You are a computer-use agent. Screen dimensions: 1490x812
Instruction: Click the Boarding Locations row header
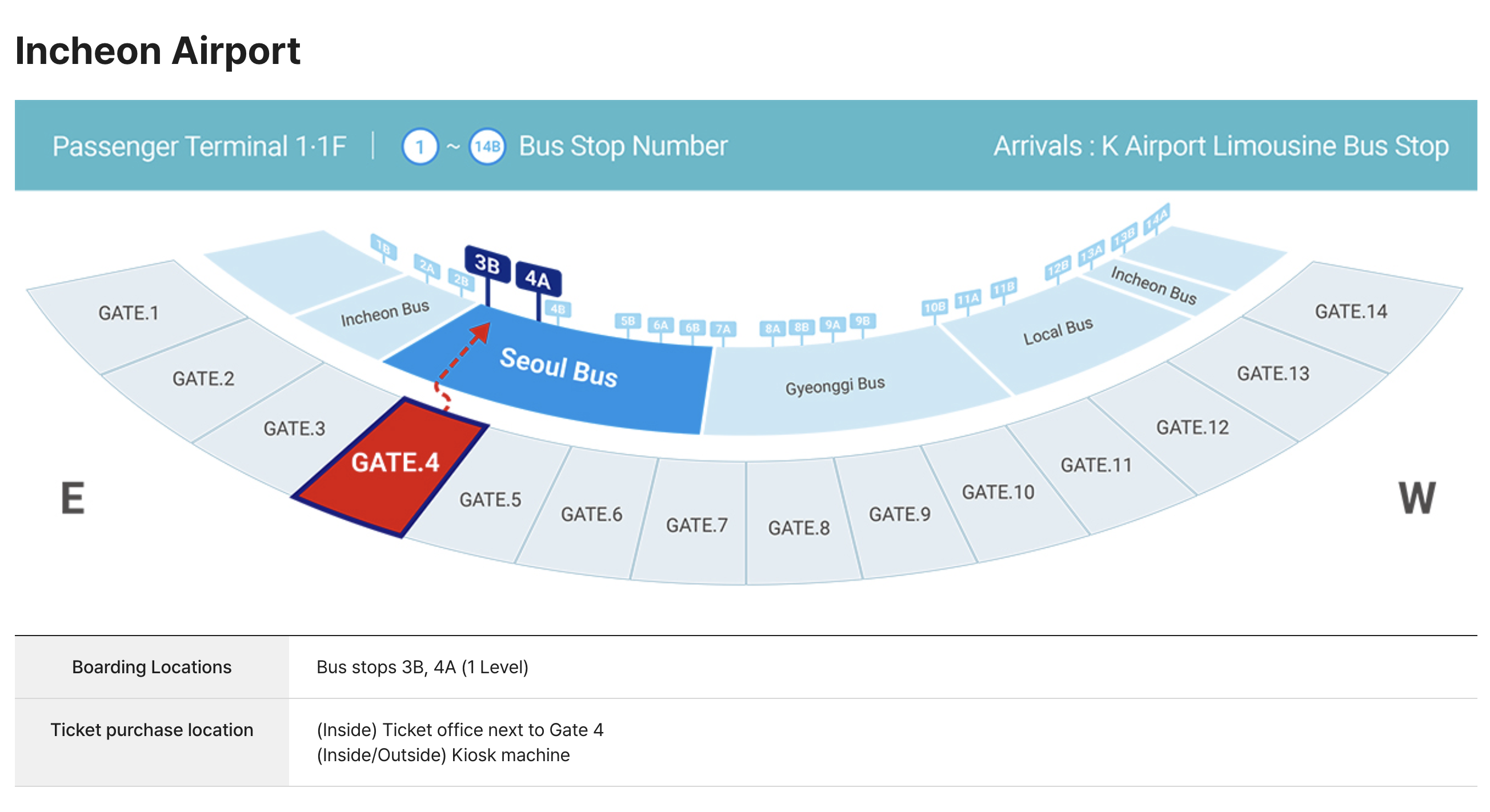[x=151, y=667]
